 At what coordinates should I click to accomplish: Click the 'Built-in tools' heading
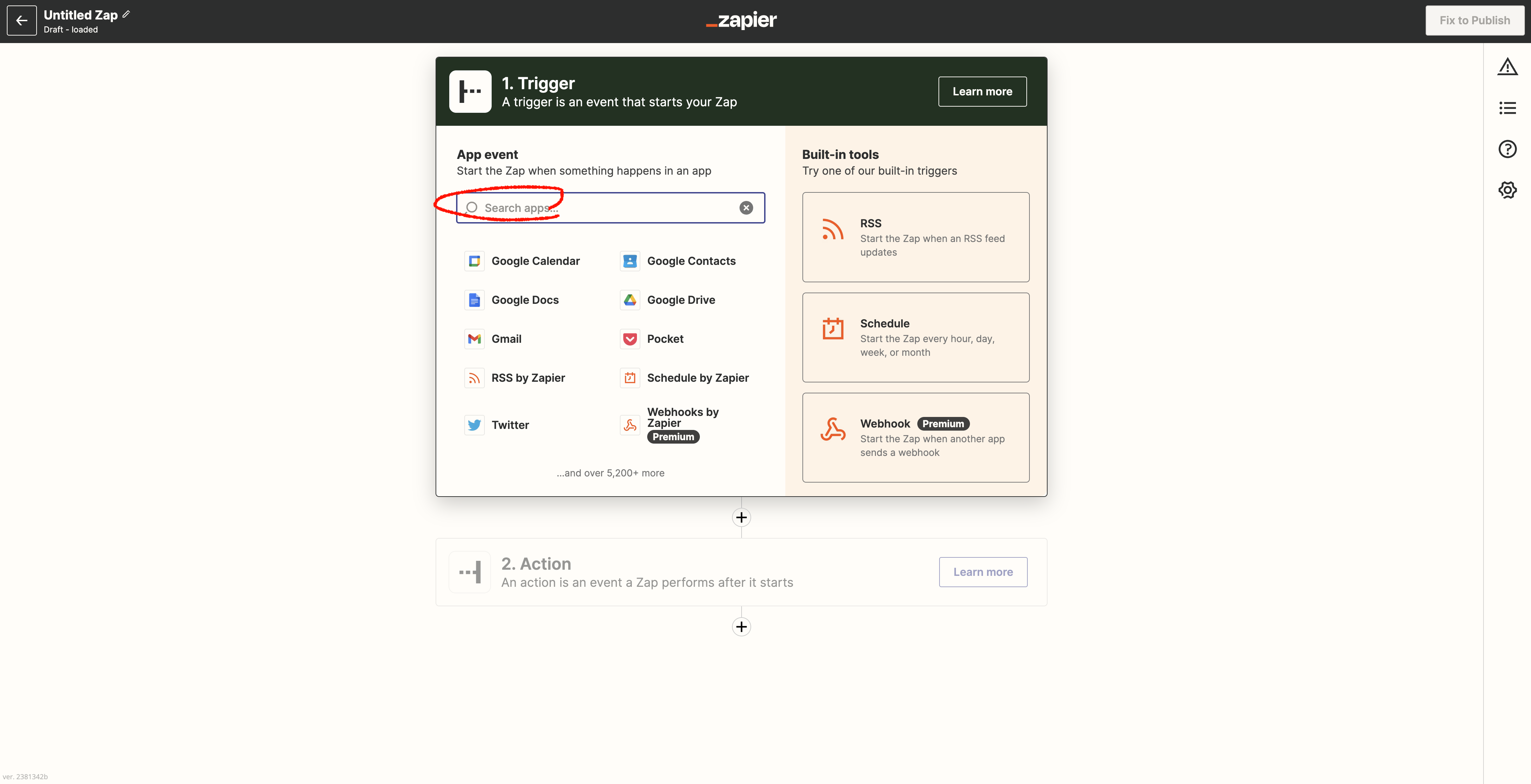click(840, 154)
